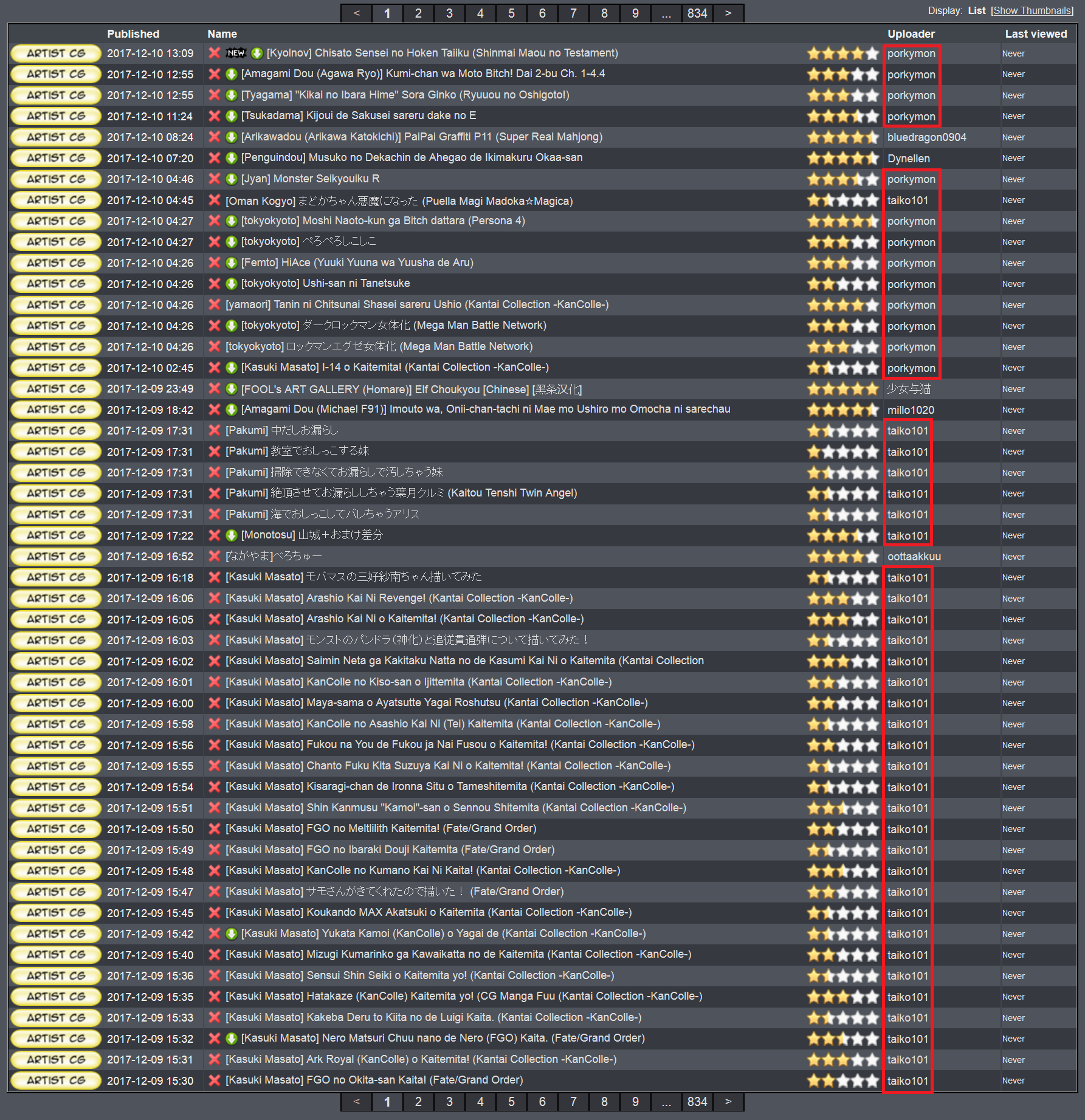This screenshot has width=1085, height=1120.
Task: Click the star rating in the 2017-12-10 07:20 row
Action: 842,158
